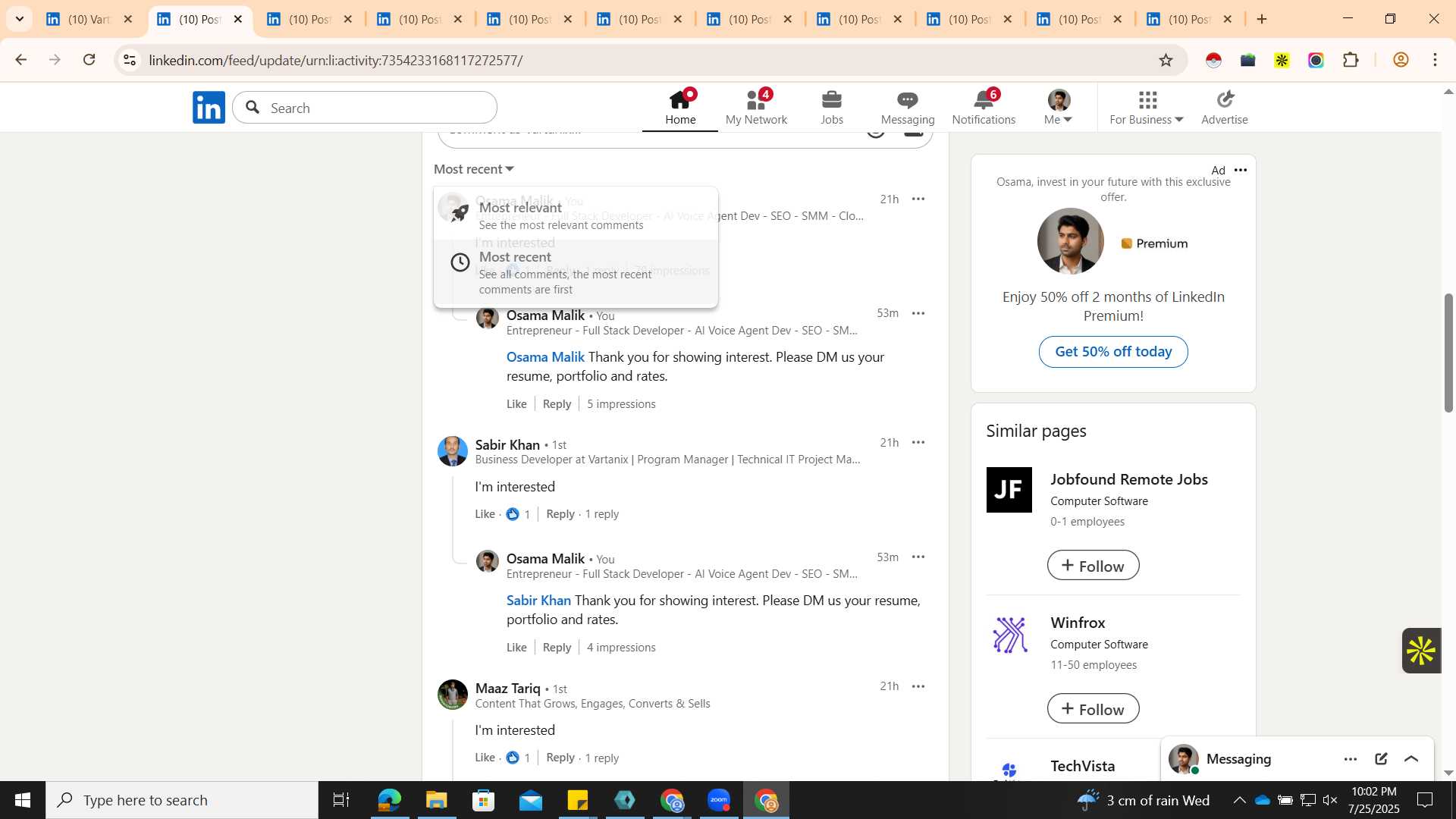Open My Network from the nav bar

coord(756,108)
